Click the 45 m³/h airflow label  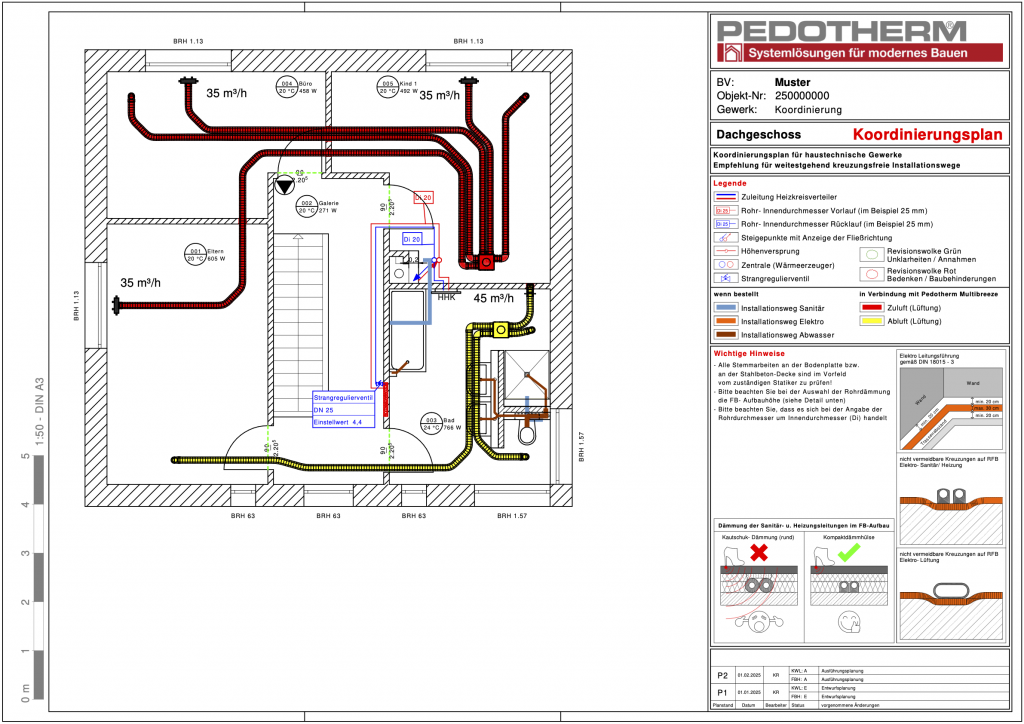(493, 298)
